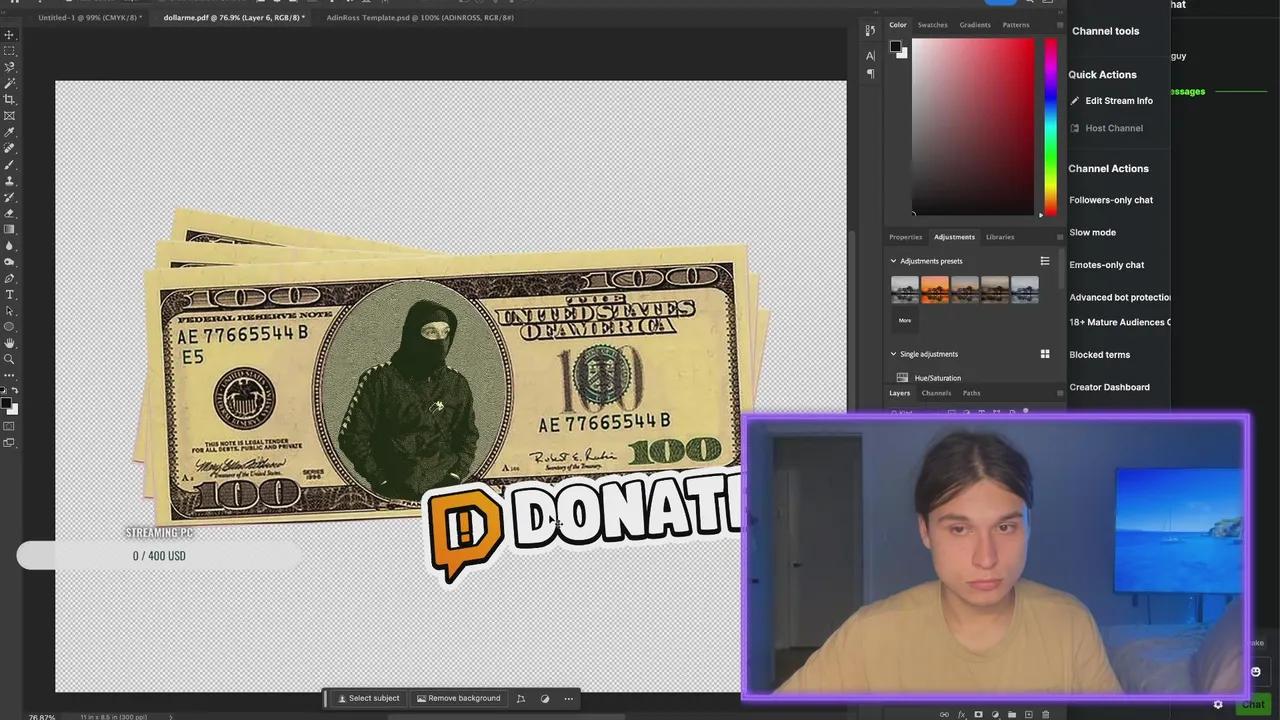The height and width of the screenshot is (720, 1280).
Task: Open the contextual task bar more options
Action: [x=569, y=698]
